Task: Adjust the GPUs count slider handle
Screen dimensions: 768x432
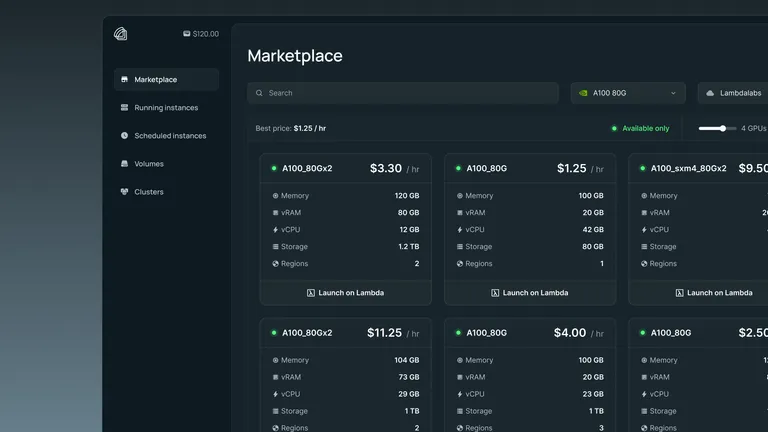Action: pyautogui.click(x=723, y=128)
